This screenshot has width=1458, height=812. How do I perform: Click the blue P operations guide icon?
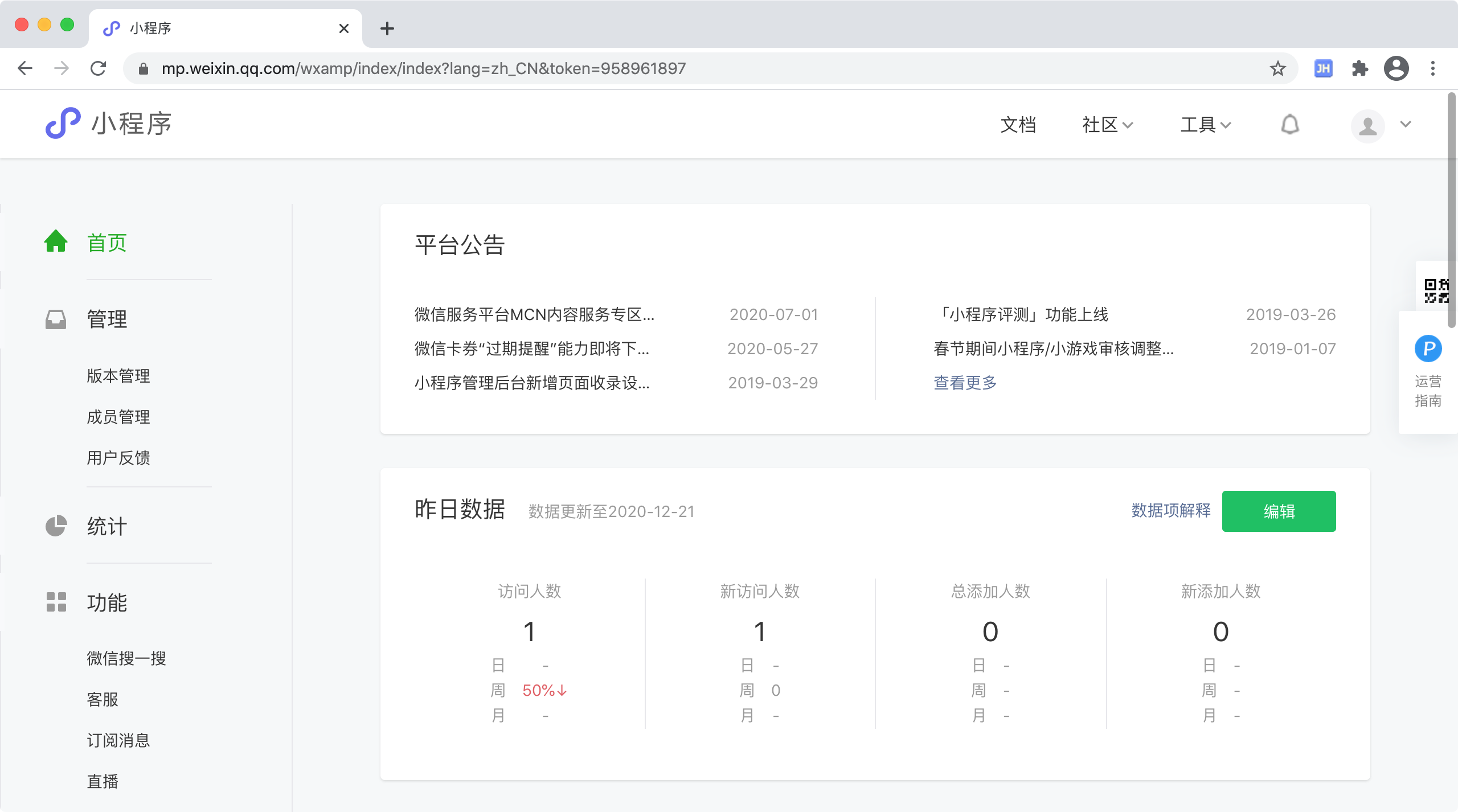tap(1428, 348)
